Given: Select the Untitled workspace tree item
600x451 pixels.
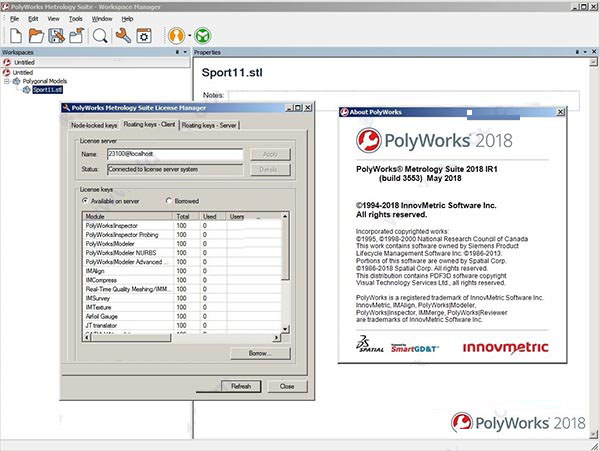Looking at the screenshot, I should click(x=23, y=72).
